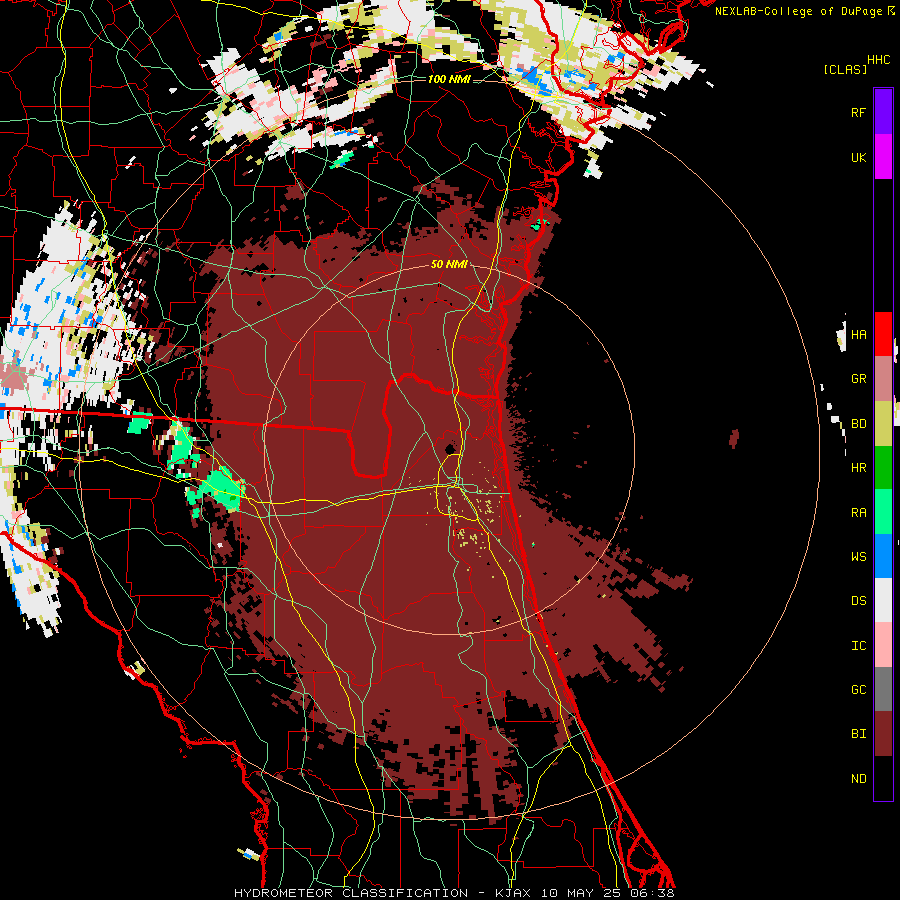
Task: Select the GR dusty pink legend swatch
Action: click(883, 379)
